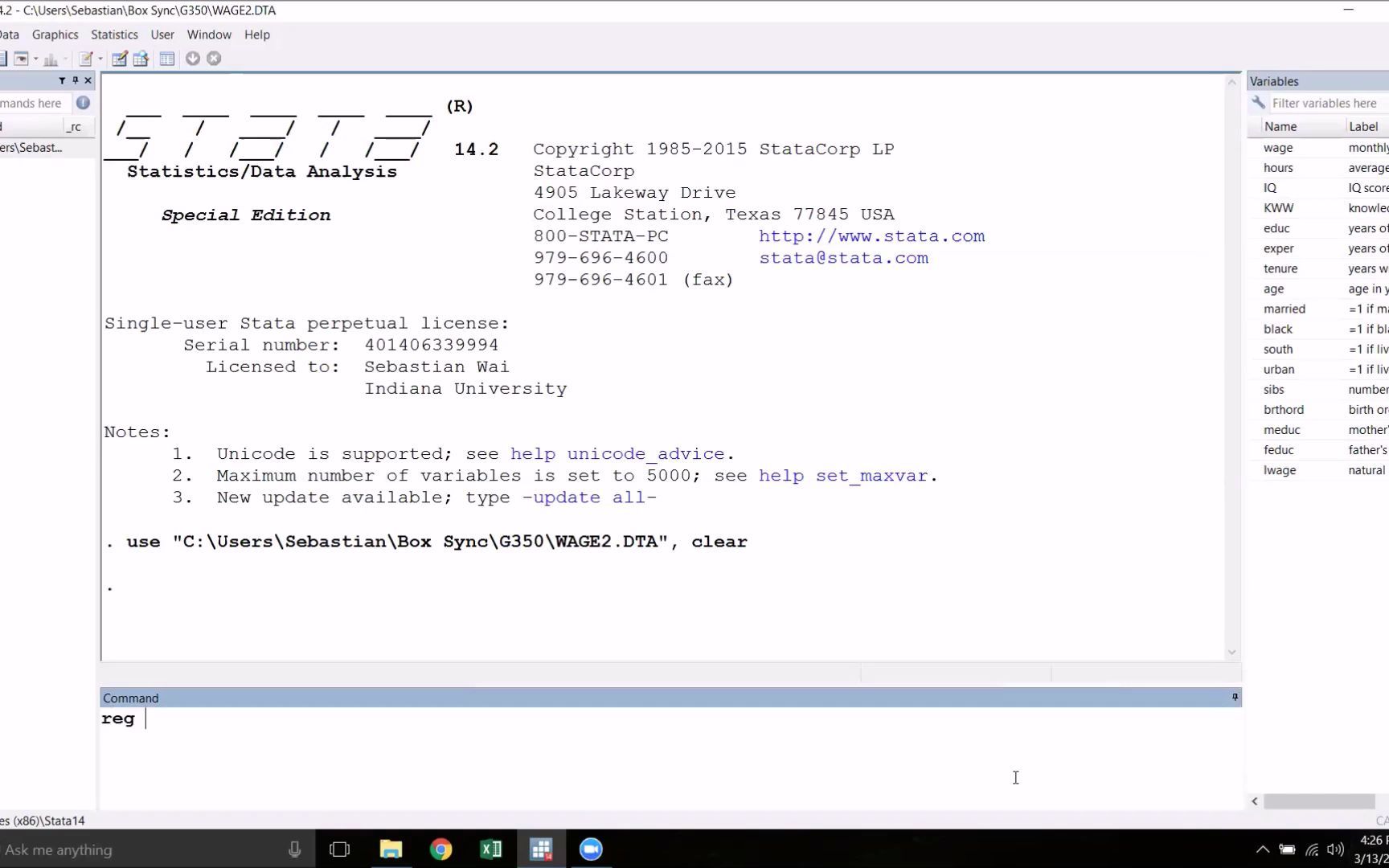Image resolution: width=1389 pixels, height=868 pixels.
Task: Open the Graphics menu
Action: (x=55, y=35)
